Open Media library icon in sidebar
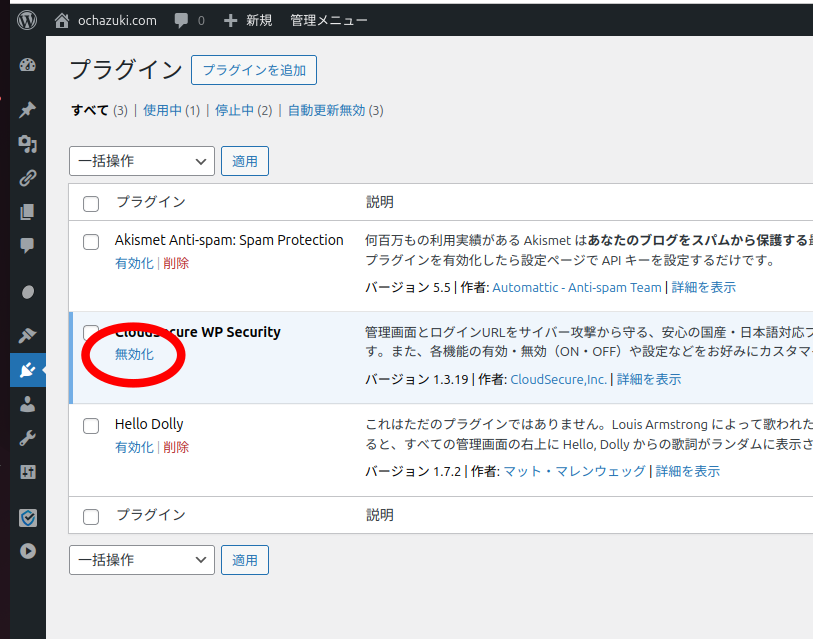813x639 pixels. pos(28,145)
